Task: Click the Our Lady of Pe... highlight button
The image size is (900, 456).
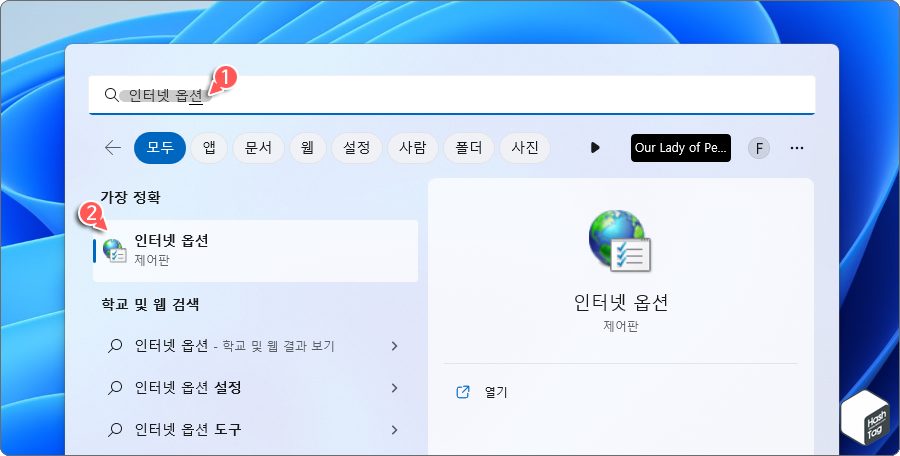Action: (x=681, y=148)
